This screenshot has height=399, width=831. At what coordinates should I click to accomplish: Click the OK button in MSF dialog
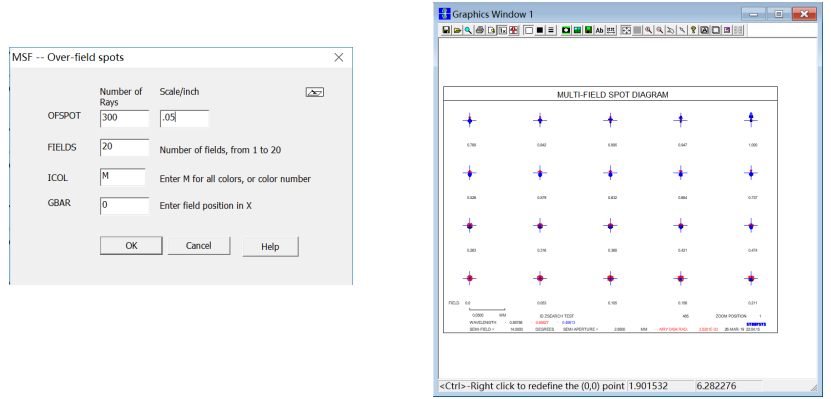[131, 246]
